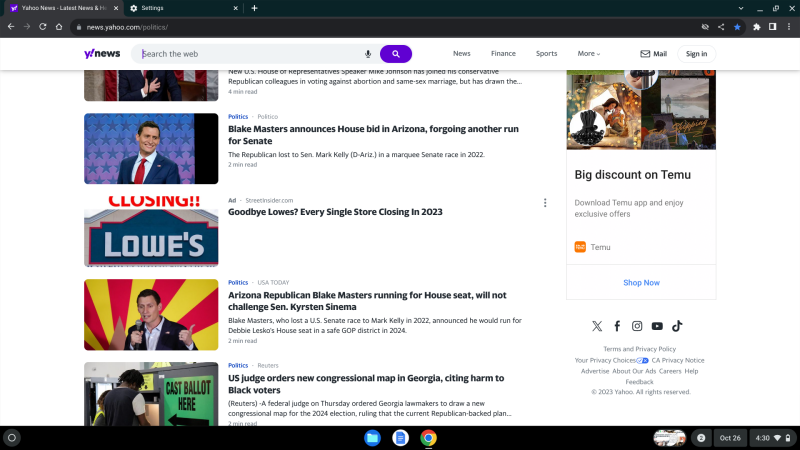Click the Careers footer link
This screenshot has width=800, height=450.
(670, 371)
